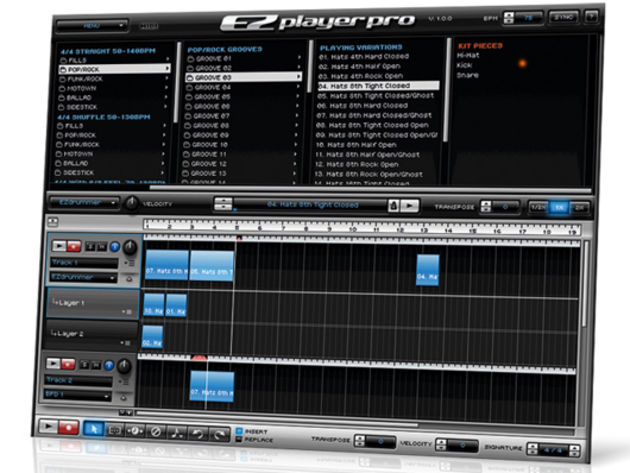630x473 pixels.
Task: Expand Groove 05 arrow
Action: point(297,97)
